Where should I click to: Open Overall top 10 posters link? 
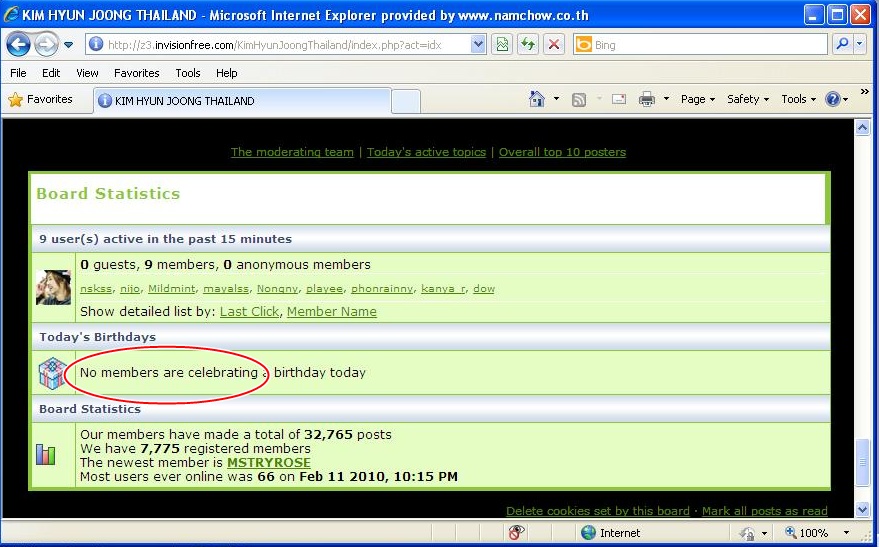coord(562,152)
